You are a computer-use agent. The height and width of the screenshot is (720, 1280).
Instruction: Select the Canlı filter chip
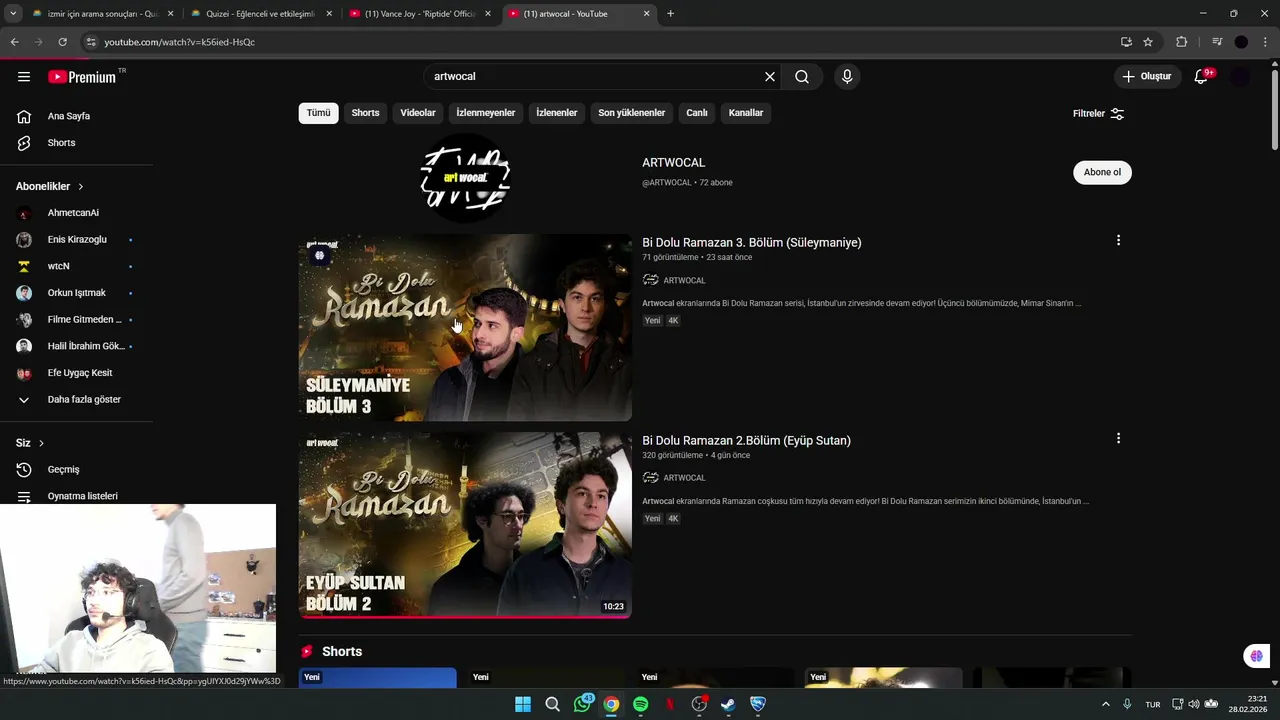click(x=697, y=113)
